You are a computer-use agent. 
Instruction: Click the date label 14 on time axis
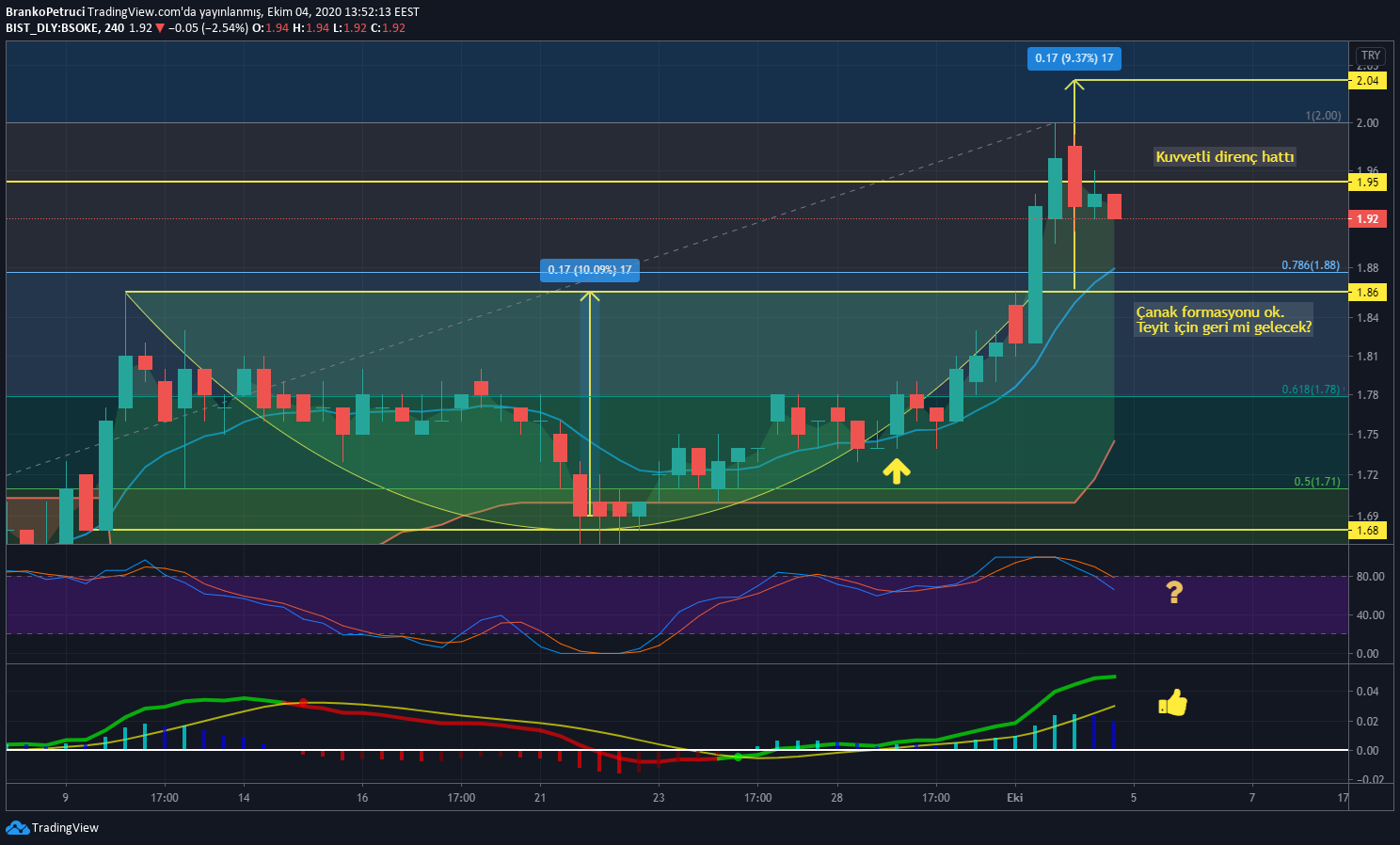[x=244, y=798]
